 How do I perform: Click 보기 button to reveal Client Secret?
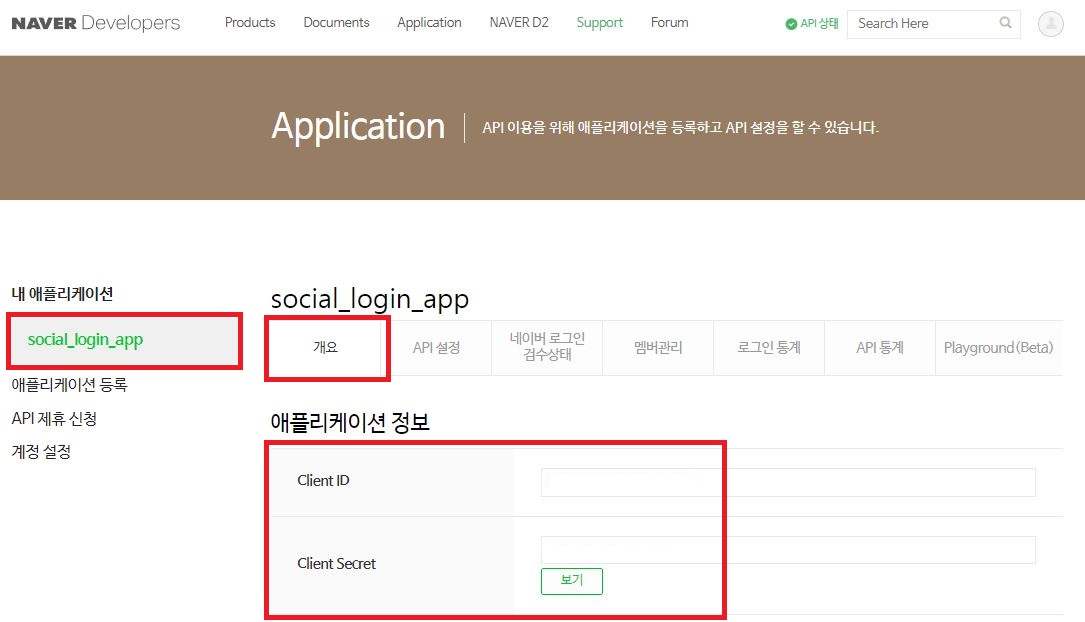572,581
